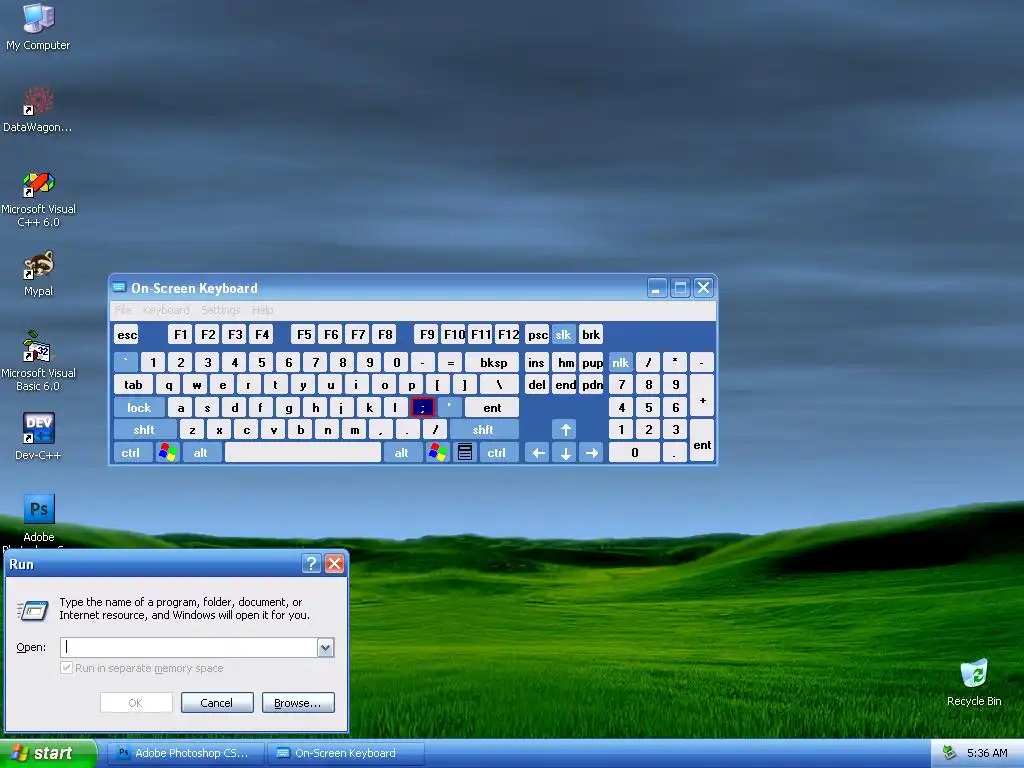This screenshot has width=1024, height=768.
Task: Click the main ent key
Action: 492,408
